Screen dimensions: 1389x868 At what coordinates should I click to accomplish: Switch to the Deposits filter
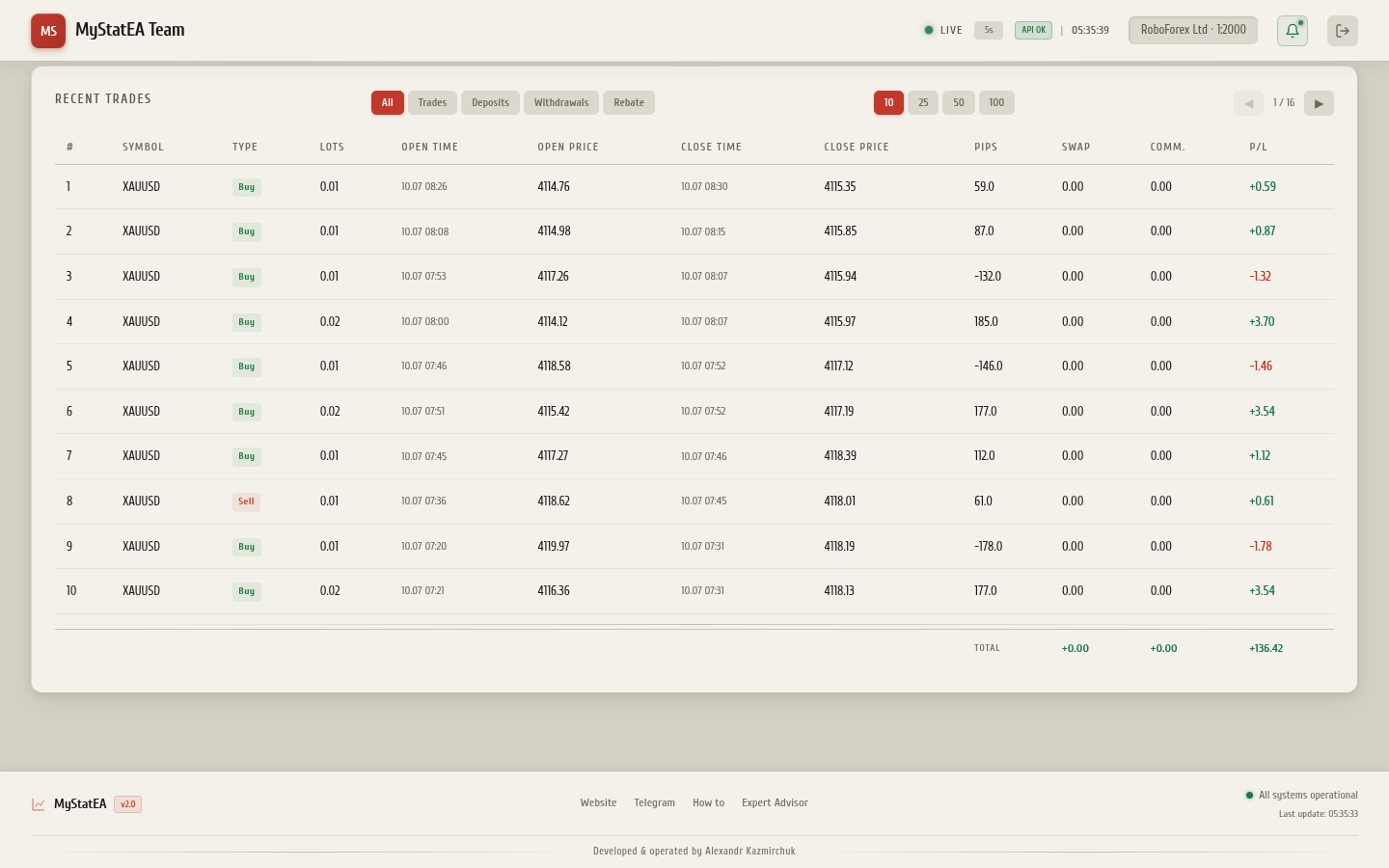(x=490, y=103)
